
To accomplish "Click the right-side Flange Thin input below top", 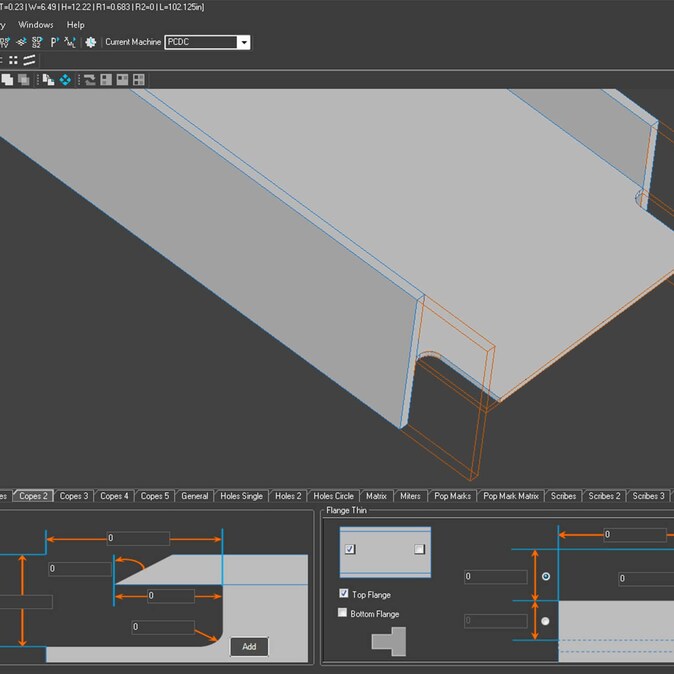I will (646, 579).
